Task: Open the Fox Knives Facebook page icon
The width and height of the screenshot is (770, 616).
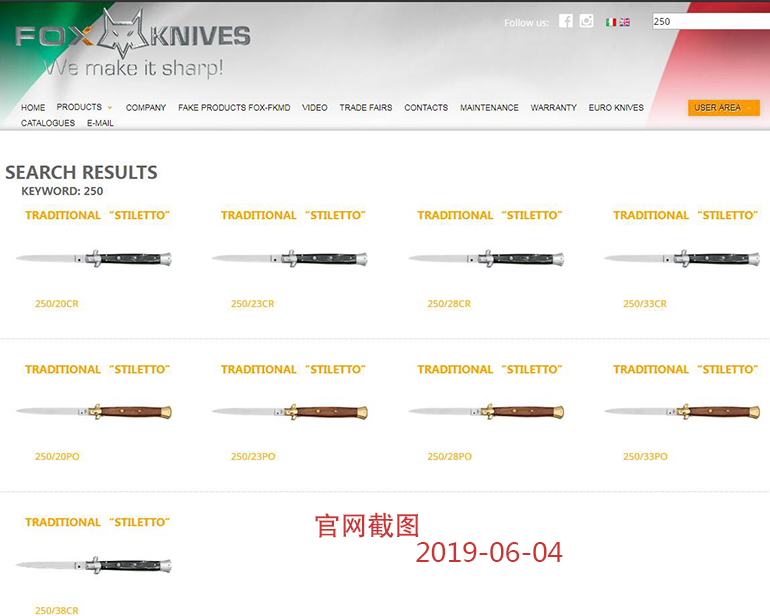Action: click(566, 21)
